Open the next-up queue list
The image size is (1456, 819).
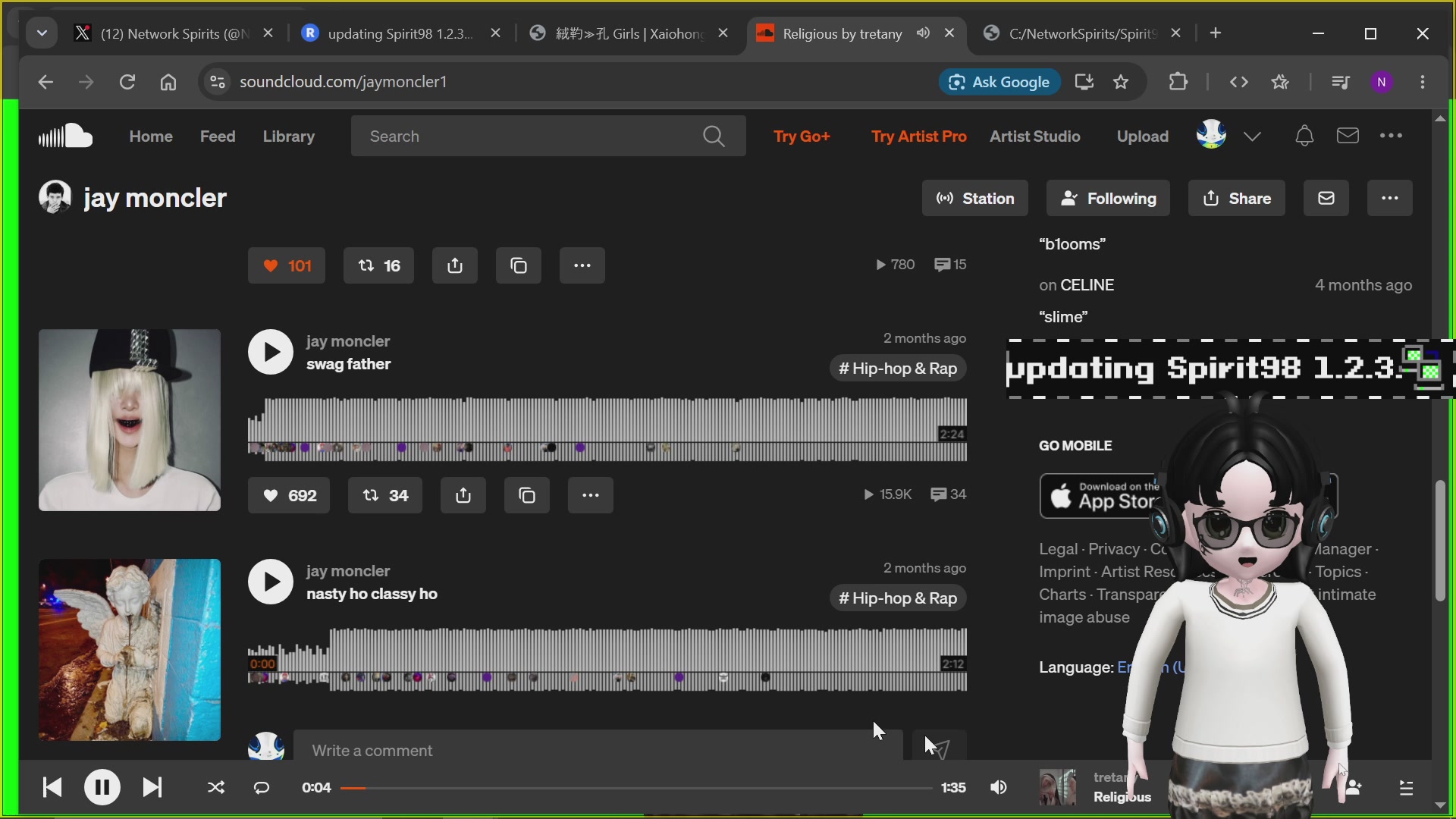[1406, 788]
